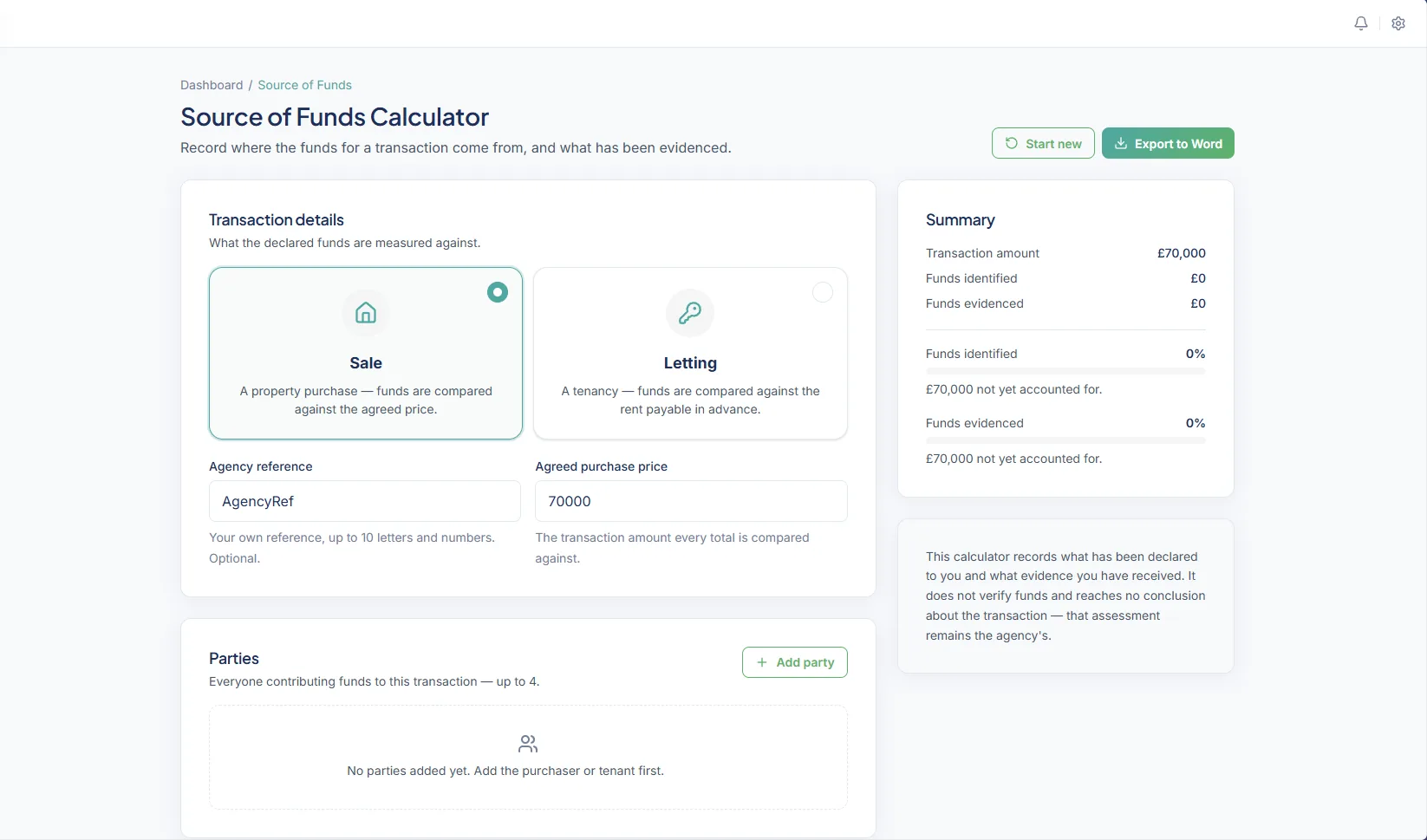
Task: Click the Source of Funds breadcrumb
Action: [304, 85]
